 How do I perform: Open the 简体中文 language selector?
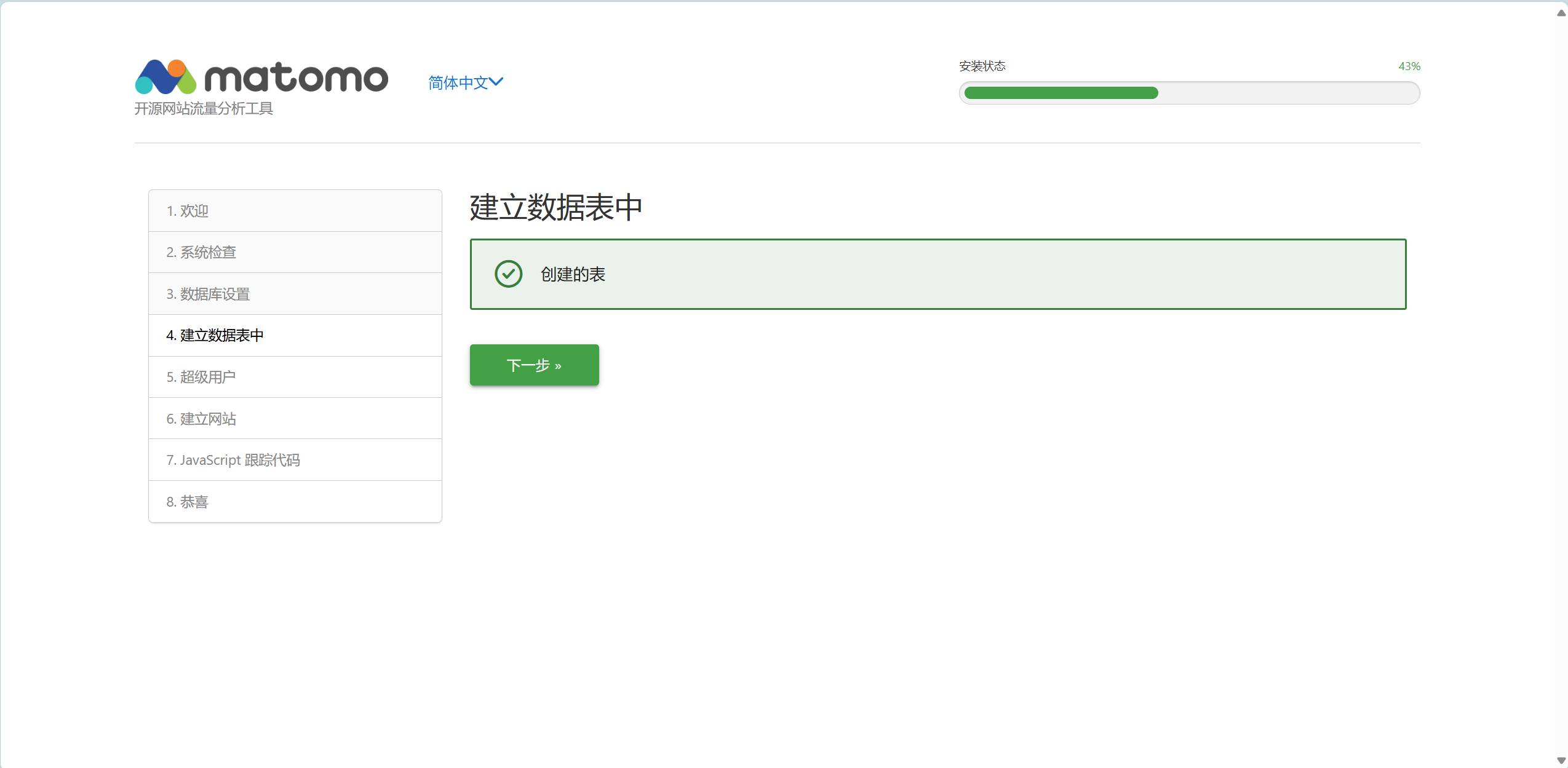[458, 82]
